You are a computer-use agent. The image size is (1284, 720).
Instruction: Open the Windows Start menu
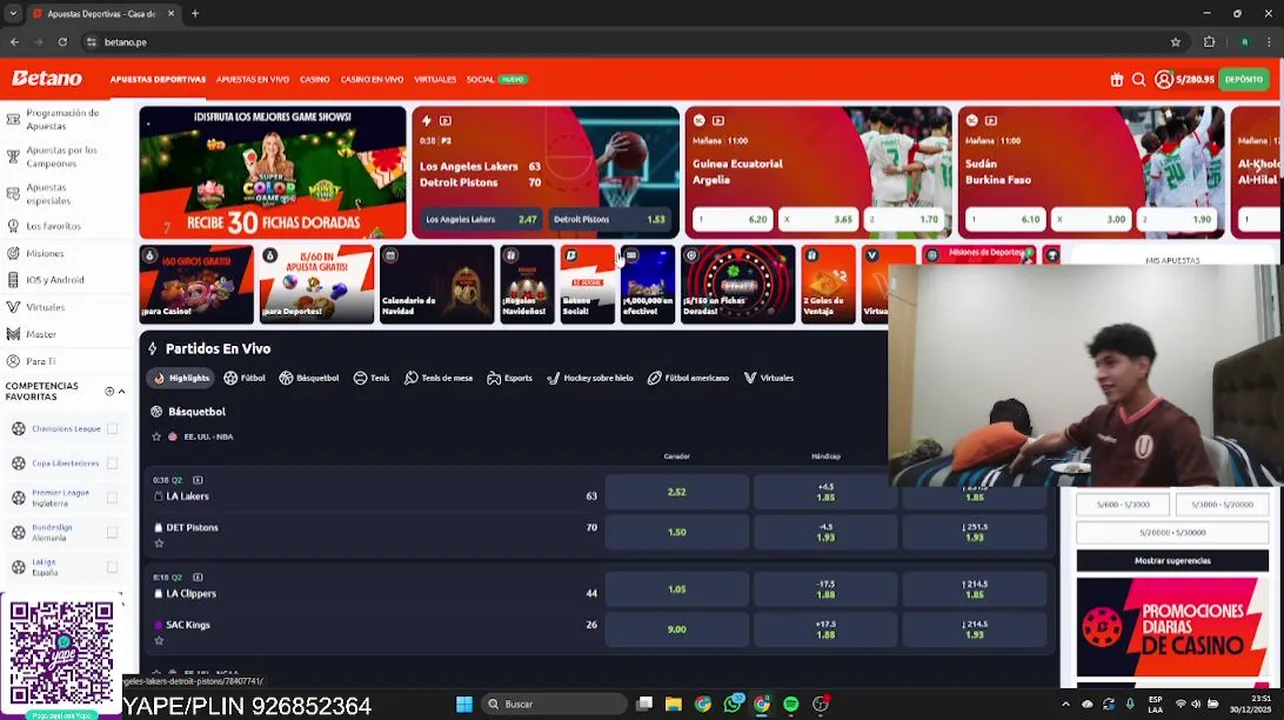464,704
